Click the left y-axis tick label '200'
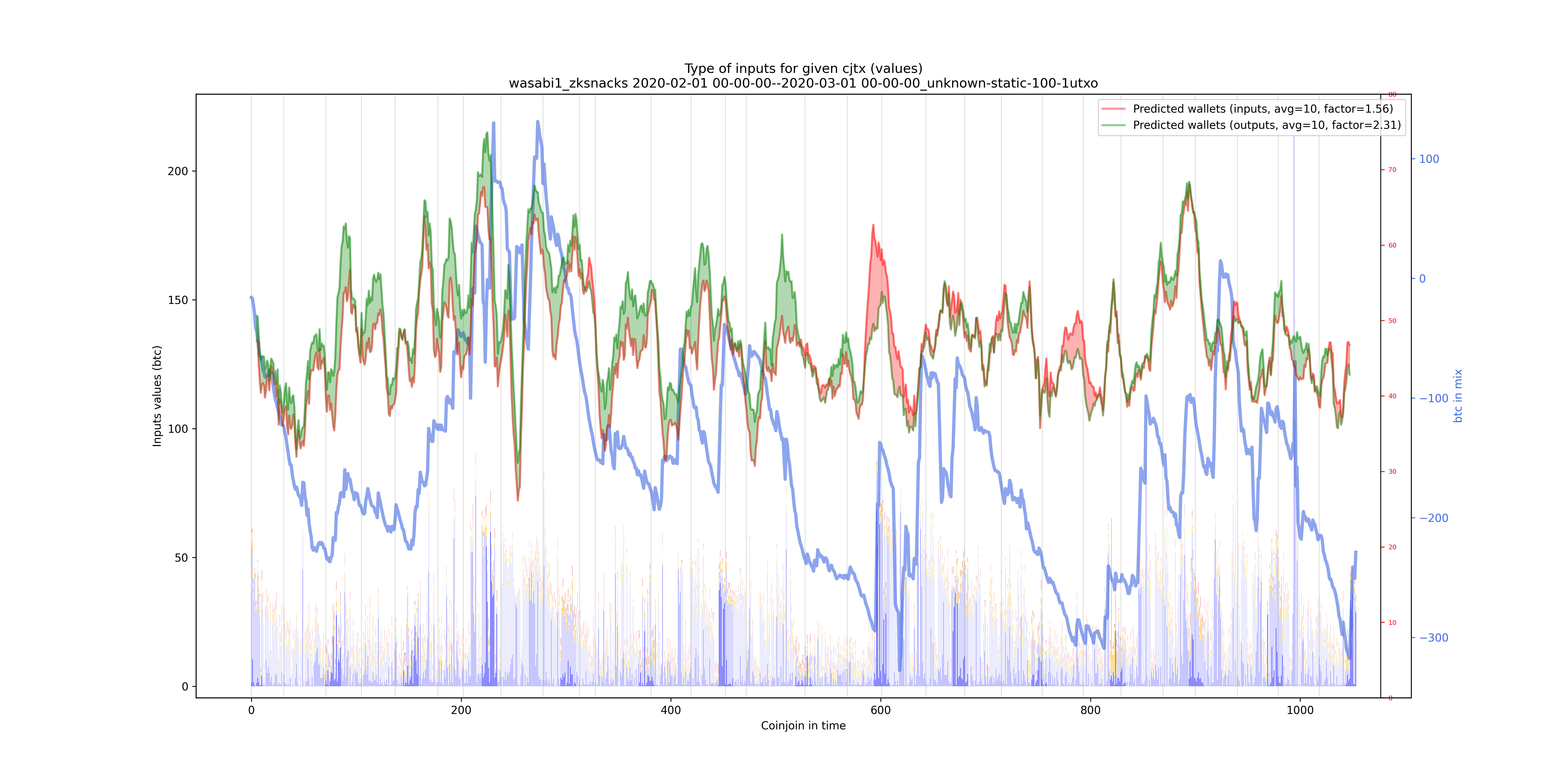 178,171
